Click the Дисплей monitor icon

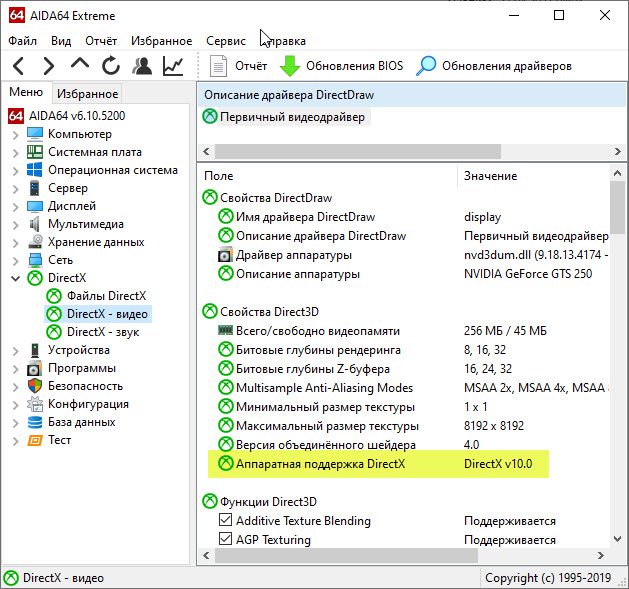point(35,206)
